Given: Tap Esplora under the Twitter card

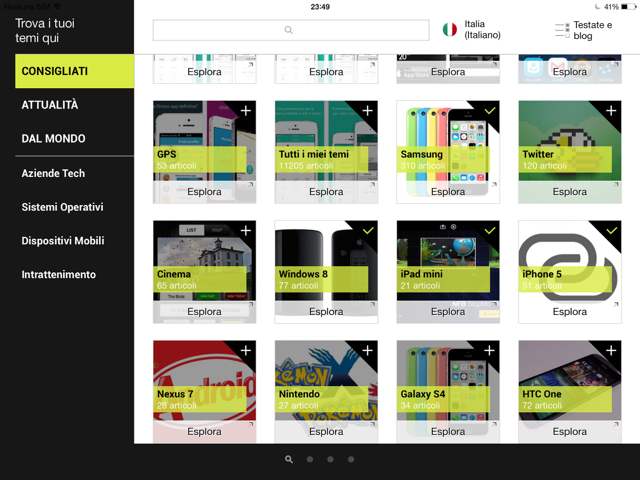Looking at the screenshot, I should 570,192.
